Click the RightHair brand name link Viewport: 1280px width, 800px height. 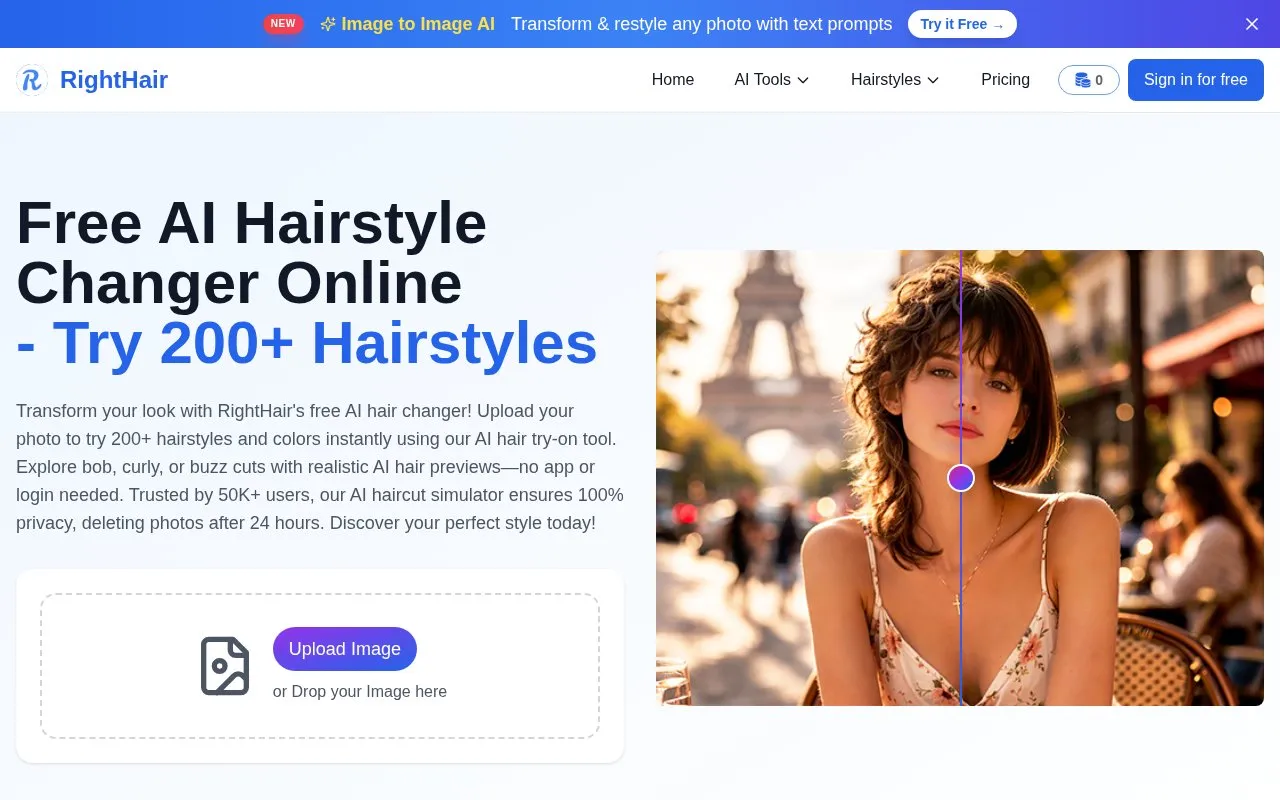pos(114,80)
